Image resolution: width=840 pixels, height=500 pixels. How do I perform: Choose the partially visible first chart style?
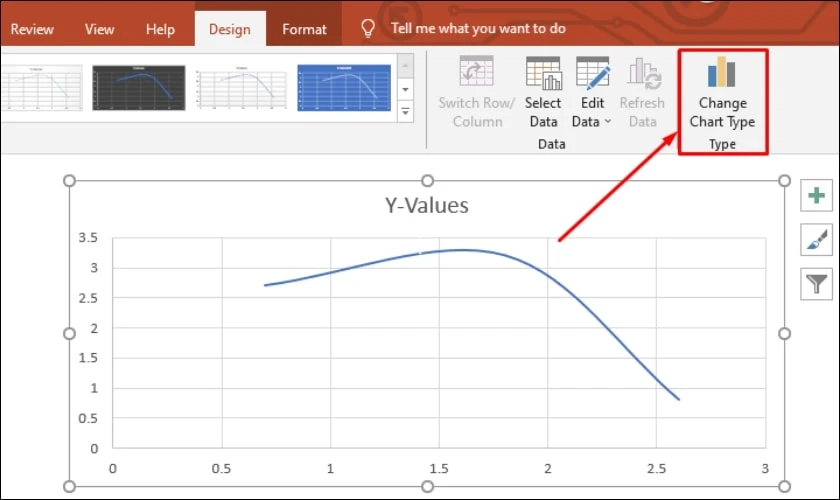[42, 88]
